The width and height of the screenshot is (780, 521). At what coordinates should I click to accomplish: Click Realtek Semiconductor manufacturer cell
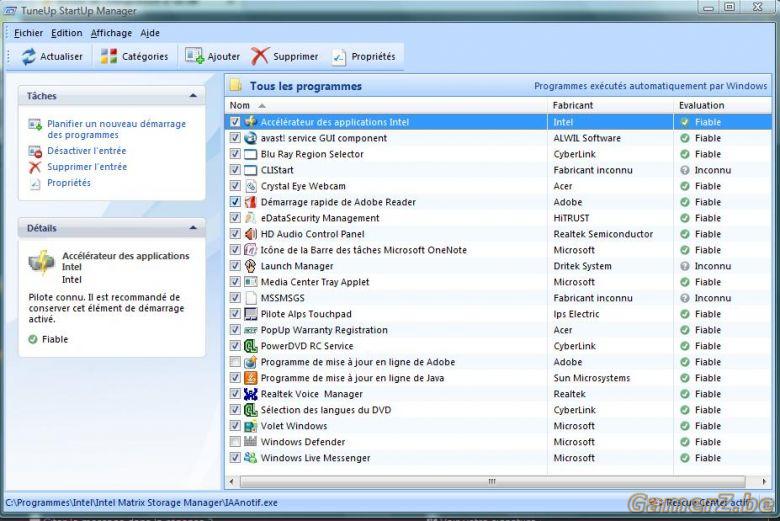[603, 234]
